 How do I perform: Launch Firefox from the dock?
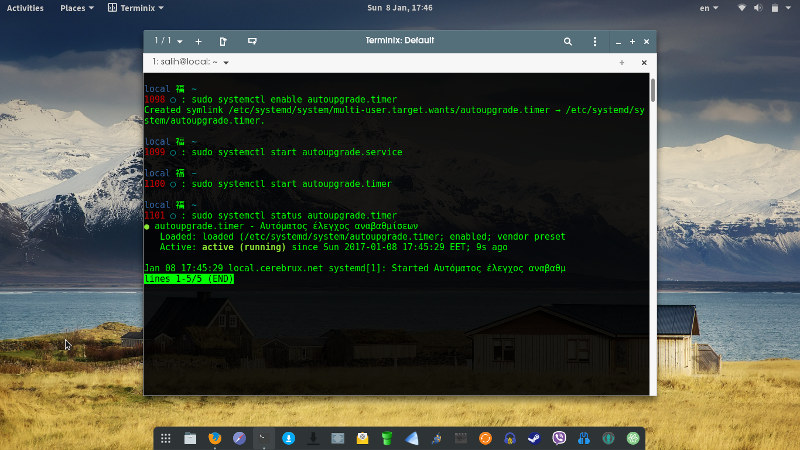[215, 438]
